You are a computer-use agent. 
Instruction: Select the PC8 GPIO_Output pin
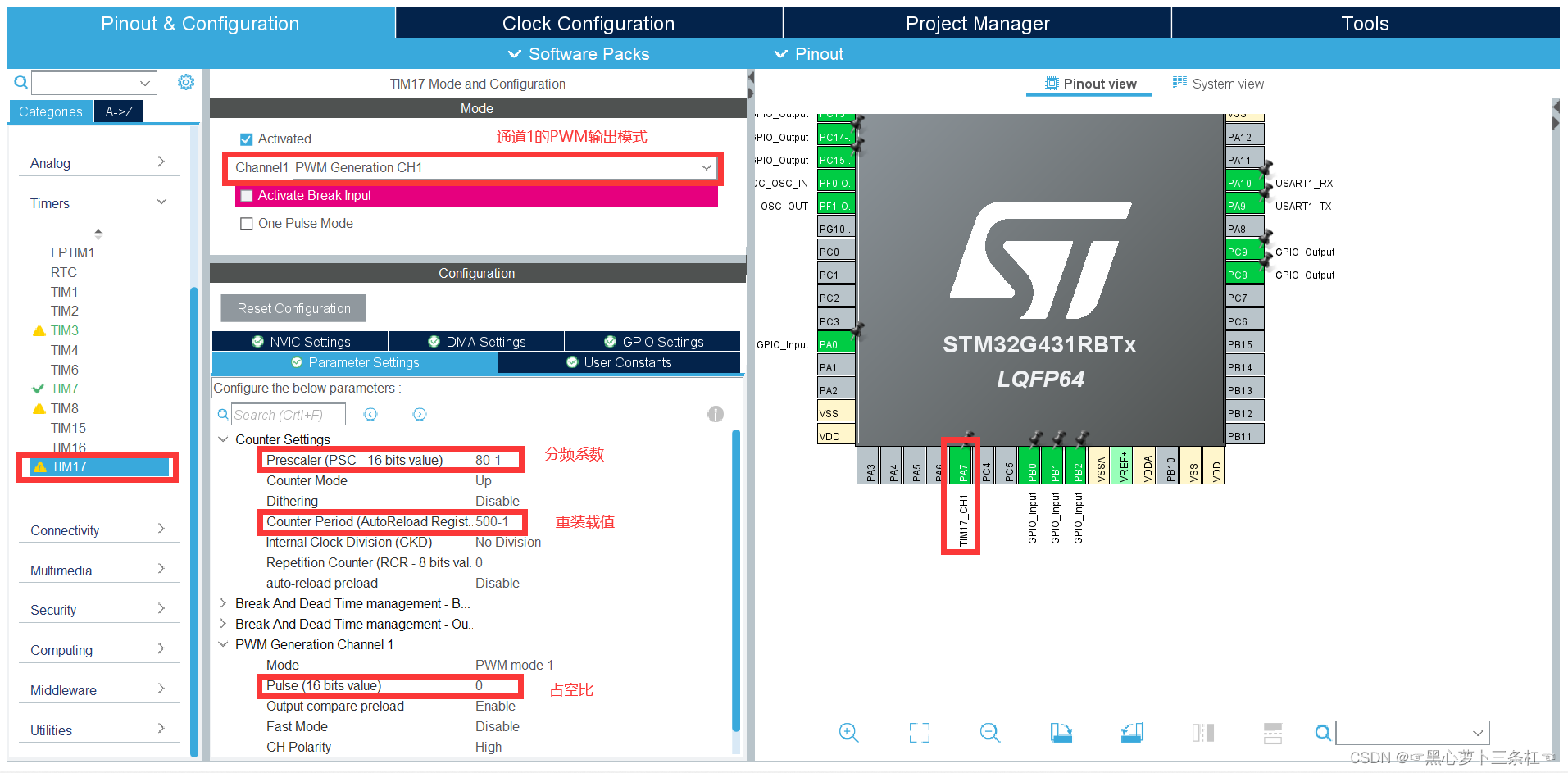[1245, 275]
